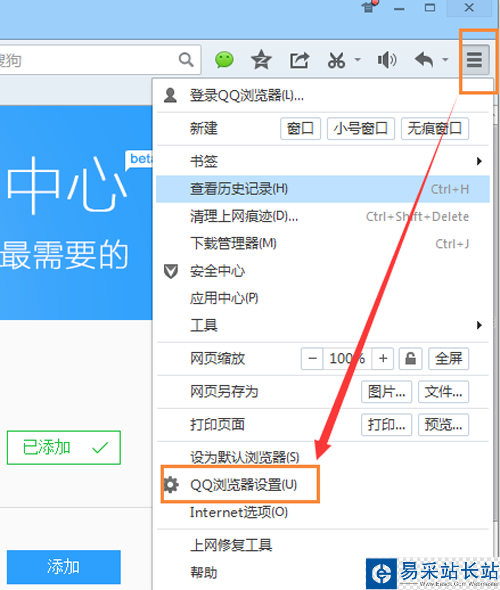
Task: Click the 预览... print preview button
Action: [443, 425]
